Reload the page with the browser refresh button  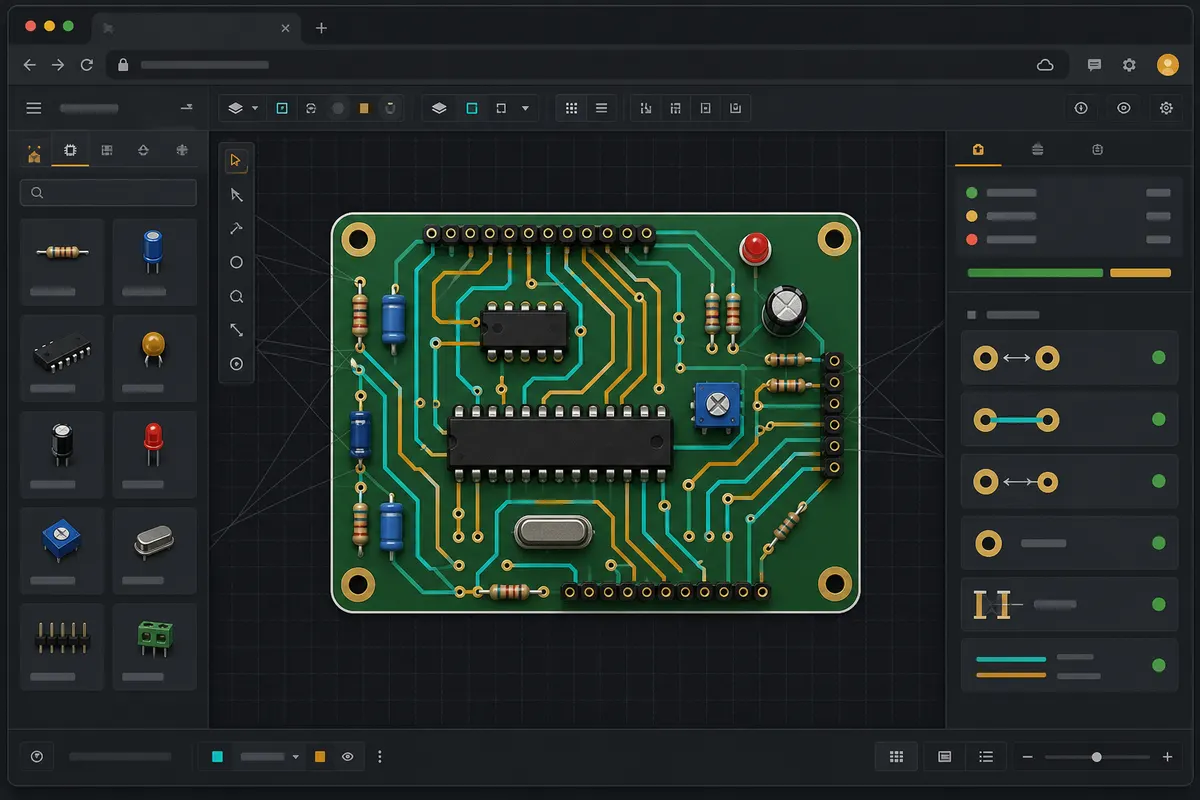pos(87,65)
